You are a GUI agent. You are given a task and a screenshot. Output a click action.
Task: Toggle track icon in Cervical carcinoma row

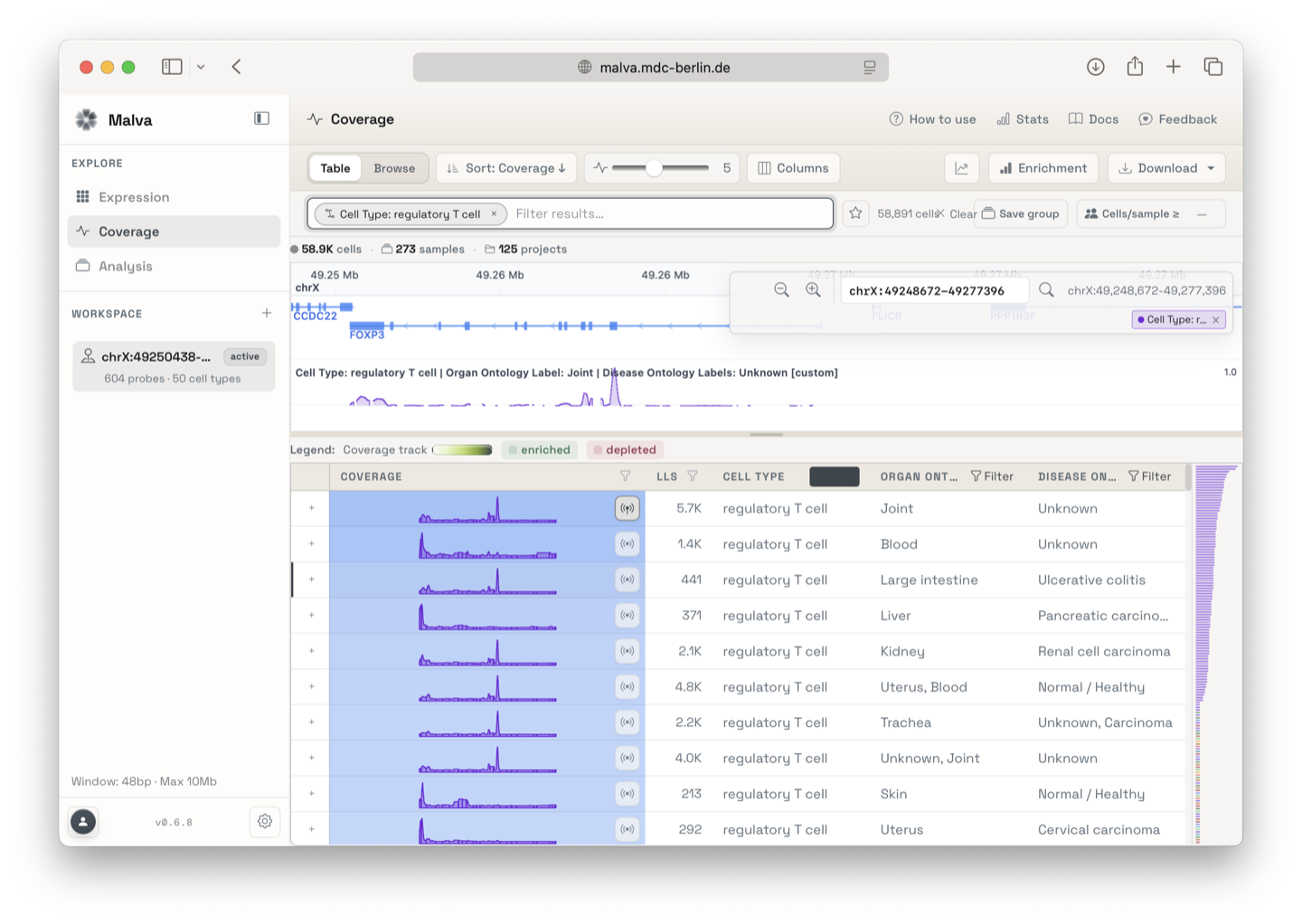tap(627, 829)
